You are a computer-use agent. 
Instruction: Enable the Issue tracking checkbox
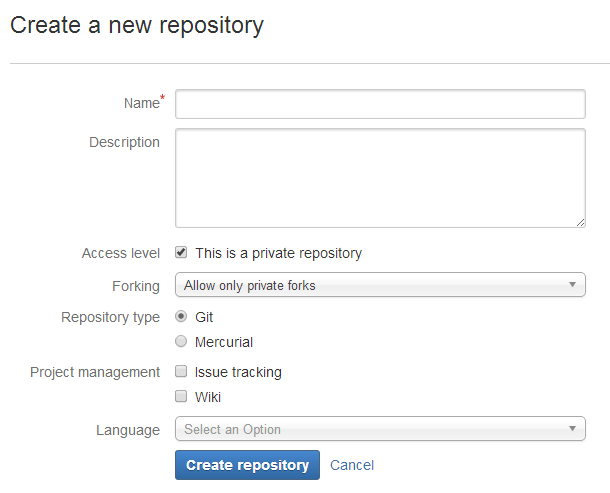pos(181,371)
